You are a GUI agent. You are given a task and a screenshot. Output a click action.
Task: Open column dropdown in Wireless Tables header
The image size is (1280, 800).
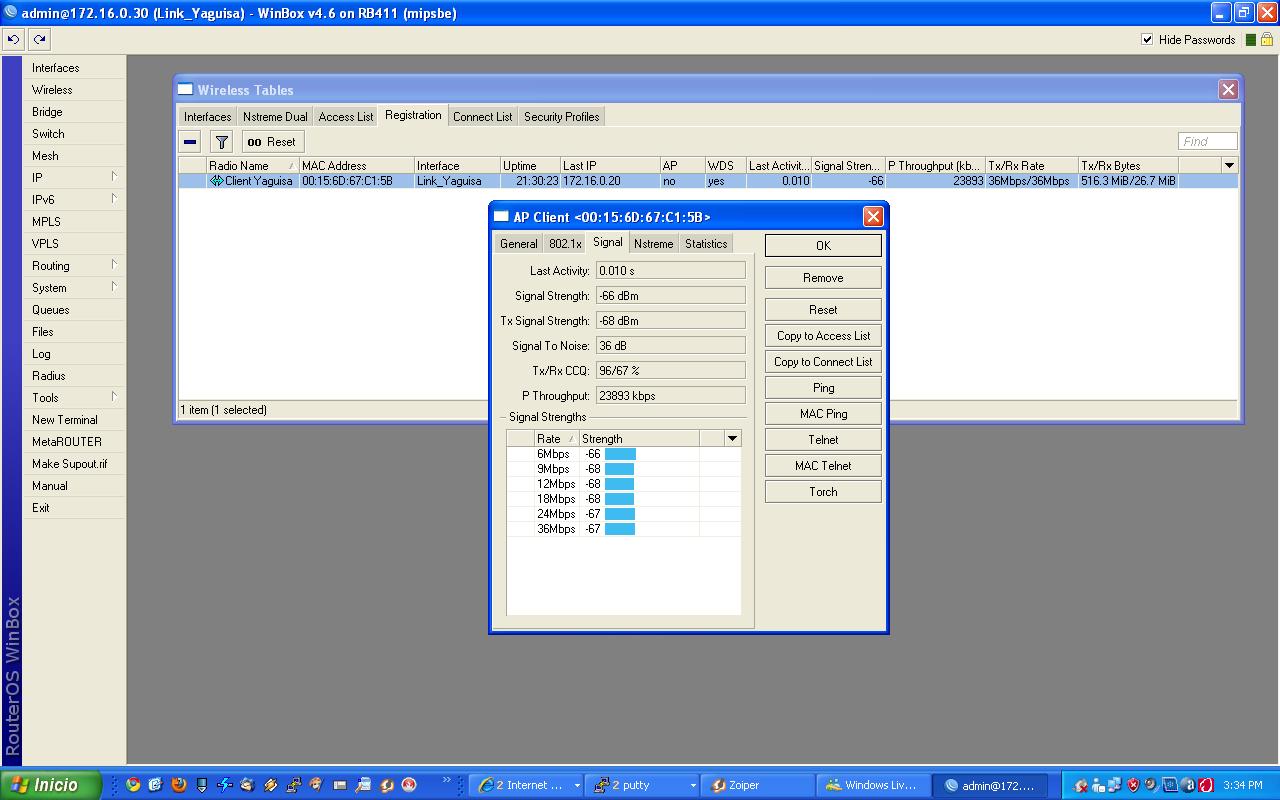1229,165
